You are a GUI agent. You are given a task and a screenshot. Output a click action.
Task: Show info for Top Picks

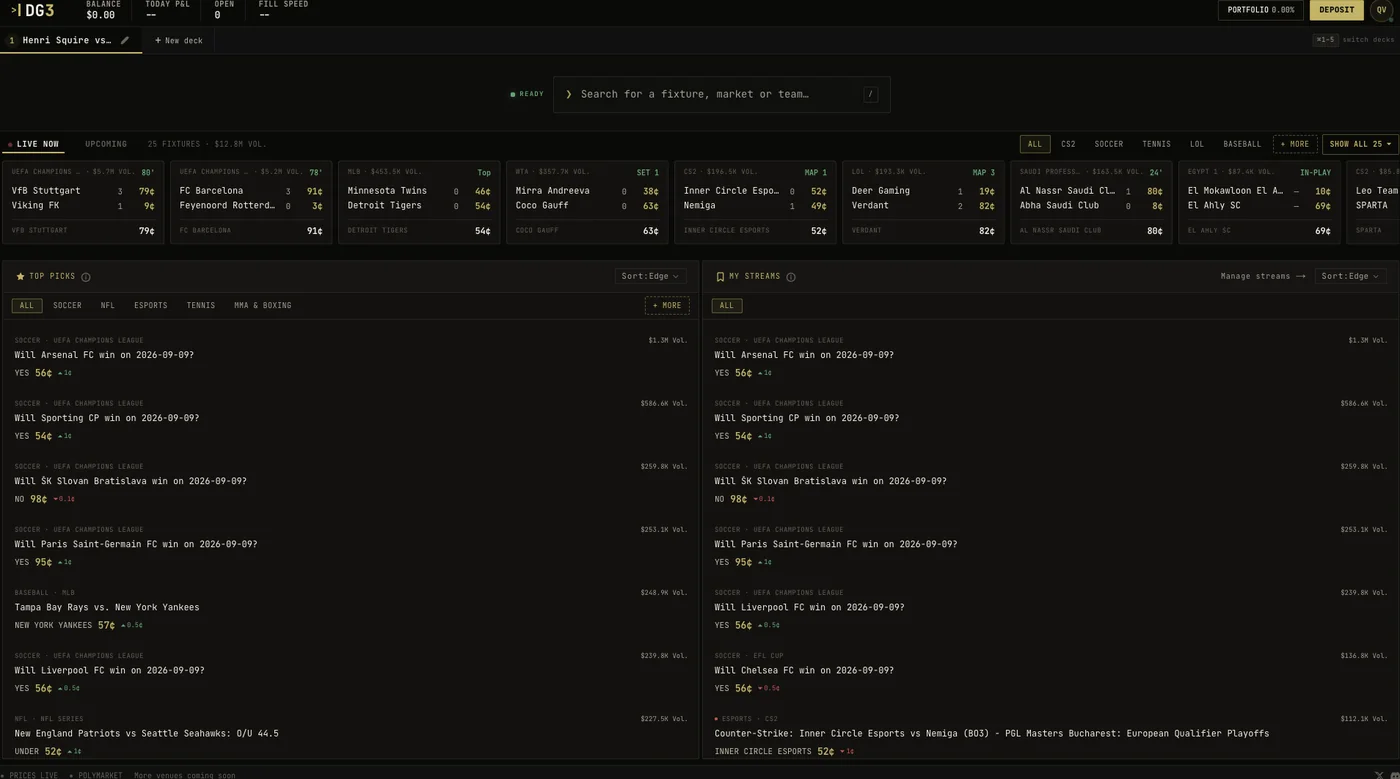(x=86, y=277)
